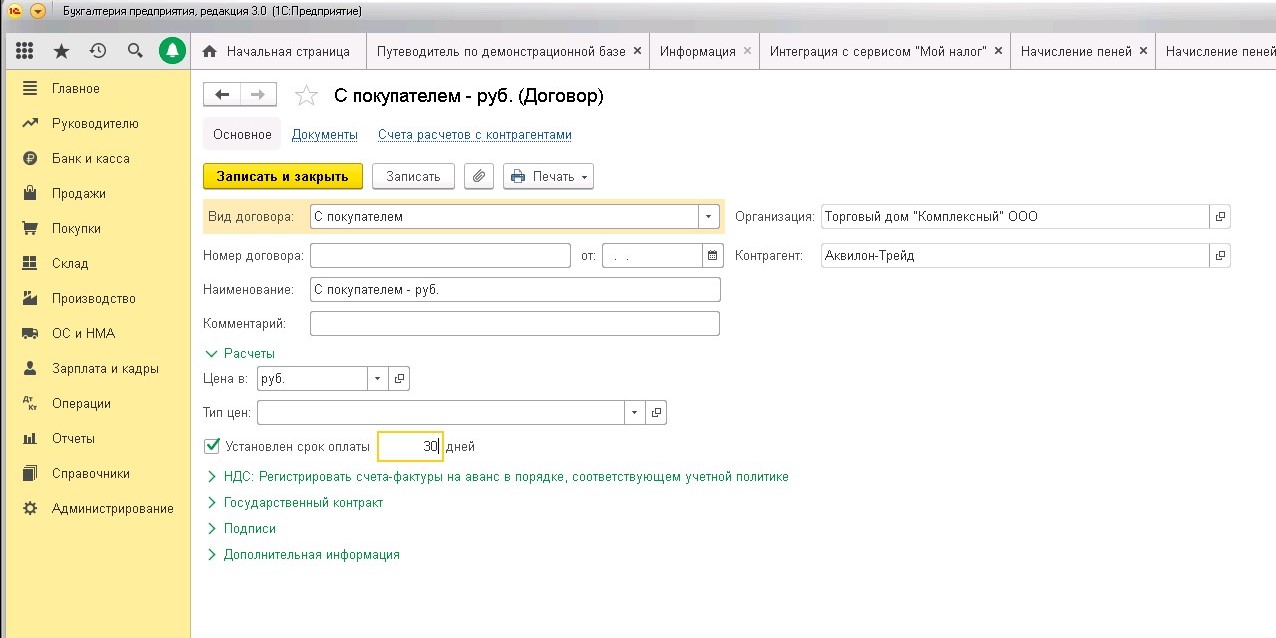Open "Счета расчетов с контрагентами" link
The width and height of the screenshot is (1276, 638).
click(475, 135)
